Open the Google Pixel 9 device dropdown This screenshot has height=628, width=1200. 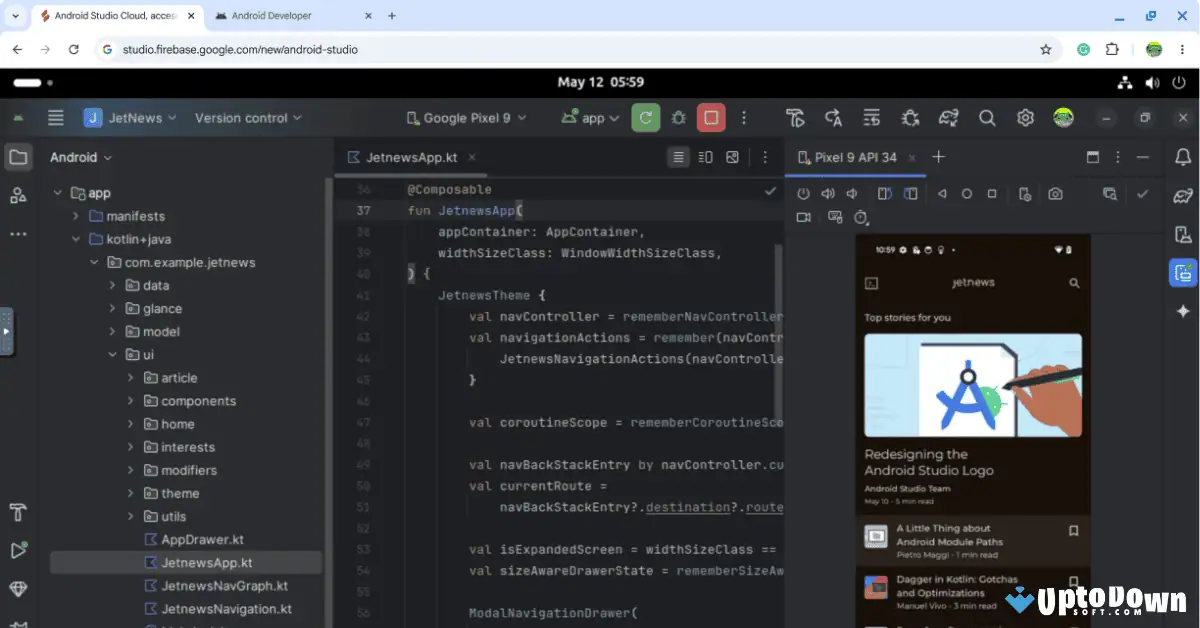(x=466, y=117)
